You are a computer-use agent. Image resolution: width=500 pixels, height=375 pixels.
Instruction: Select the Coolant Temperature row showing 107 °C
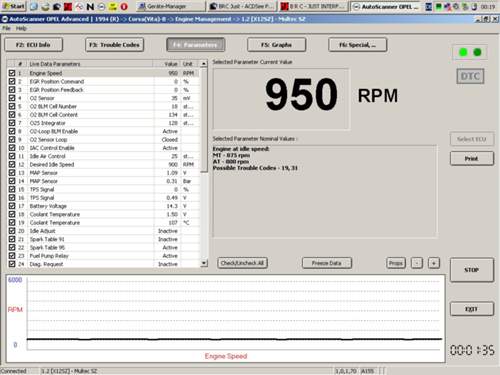103,222
